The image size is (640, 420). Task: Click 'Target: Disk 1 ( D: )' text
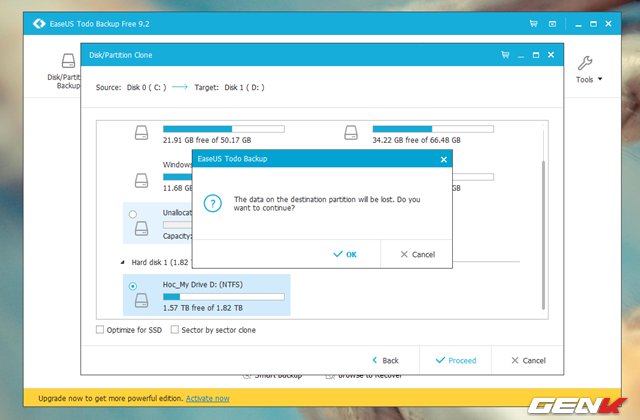tap(229, 87)
